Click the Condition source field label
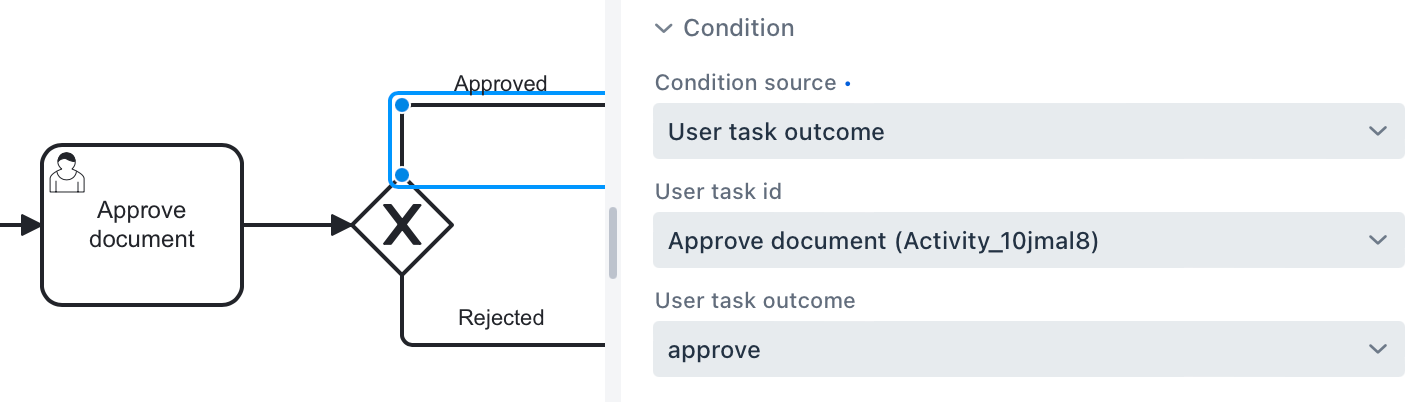The width and height of the screenshot is (1426, 402). click(x=745, y=83)
